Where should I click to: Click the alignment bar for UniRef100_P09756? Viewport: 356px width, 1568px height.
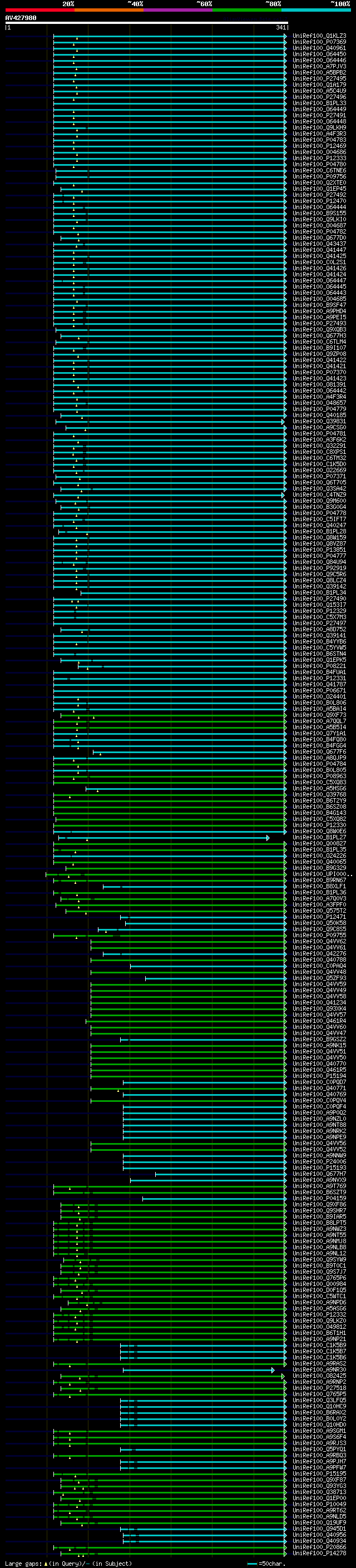tap(171, 176)
